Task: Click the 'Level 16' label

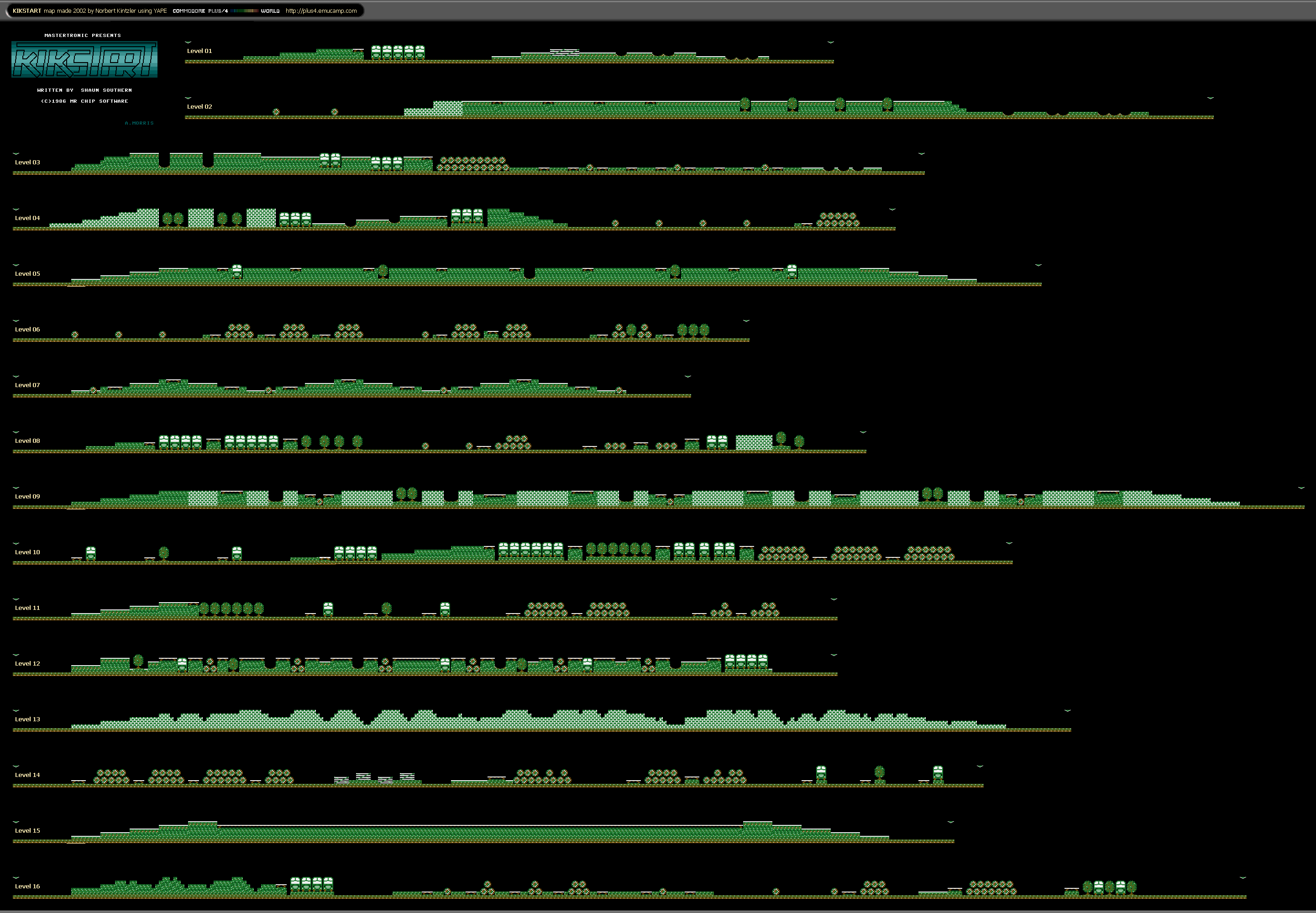Action: (27, 886)
